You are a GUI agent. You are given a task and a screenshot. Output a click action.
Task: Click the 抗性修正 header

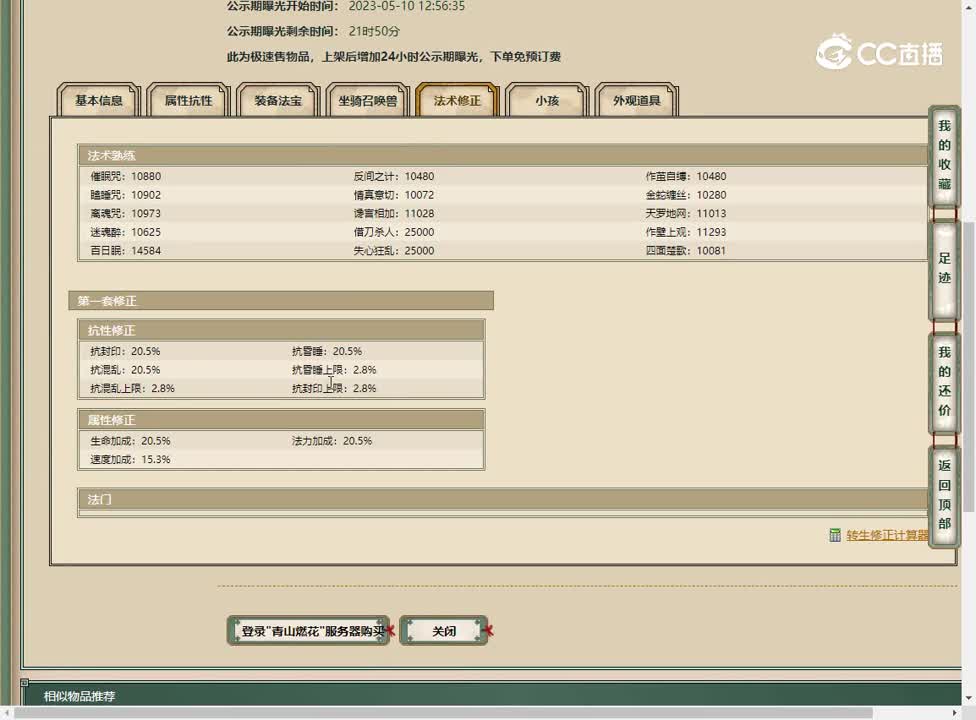pos(281,330)
